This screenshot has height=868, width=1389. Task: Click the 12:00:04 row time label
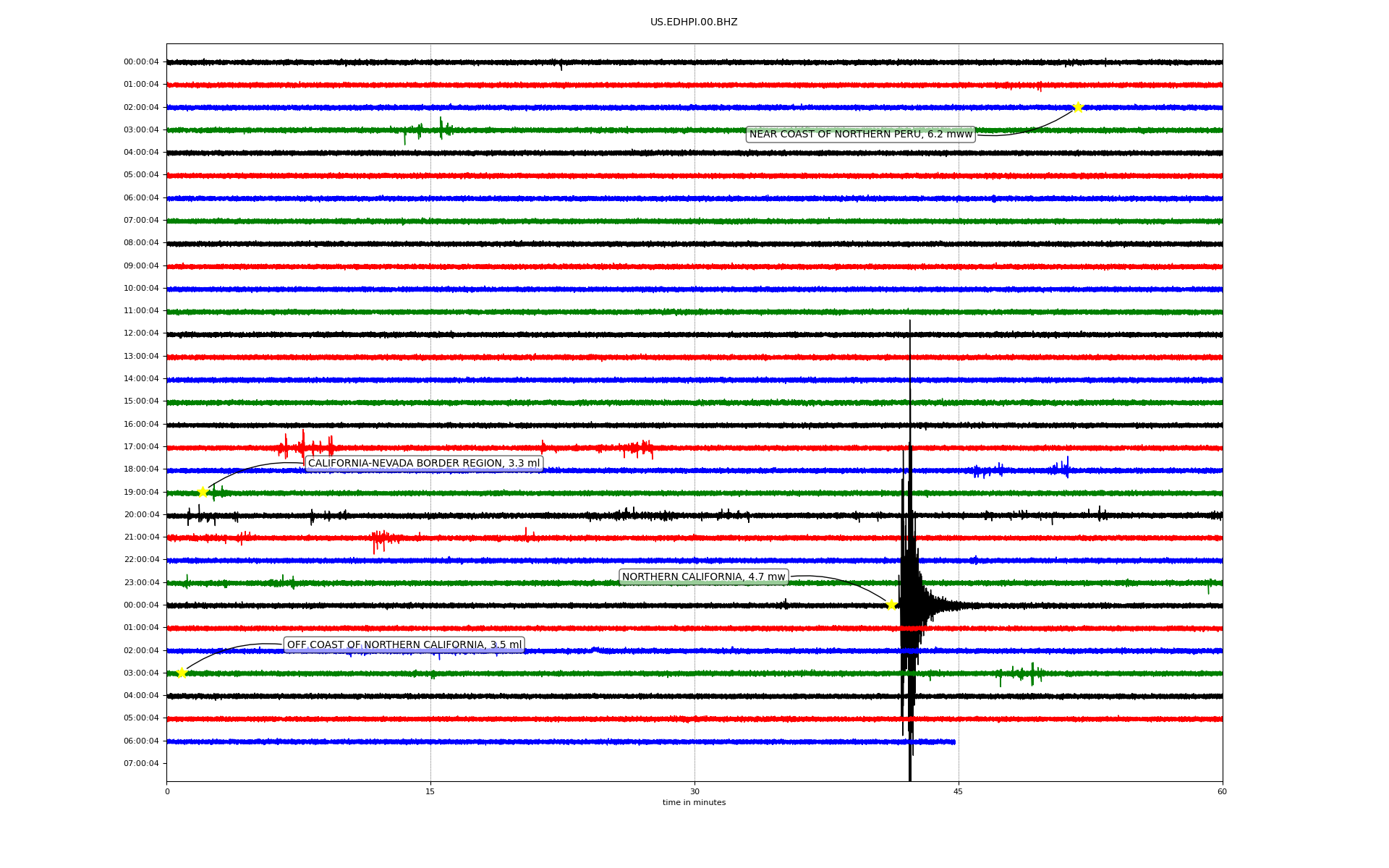tap(141, 333)
